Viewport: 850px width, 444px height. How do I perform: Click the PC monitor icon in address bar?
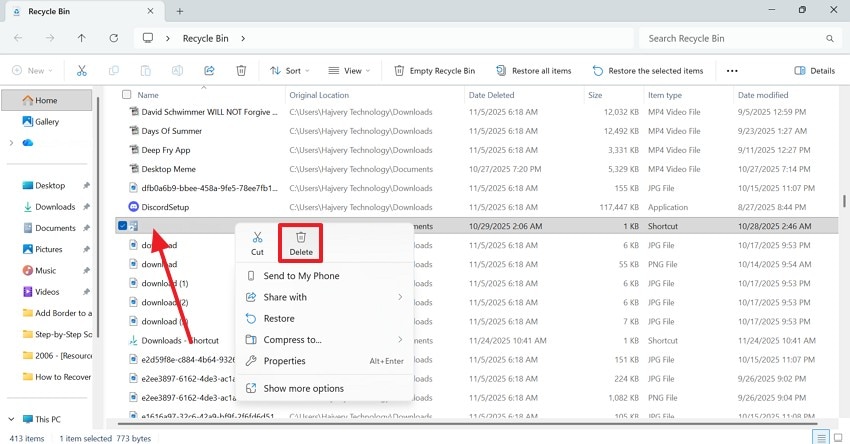point(147,38)
